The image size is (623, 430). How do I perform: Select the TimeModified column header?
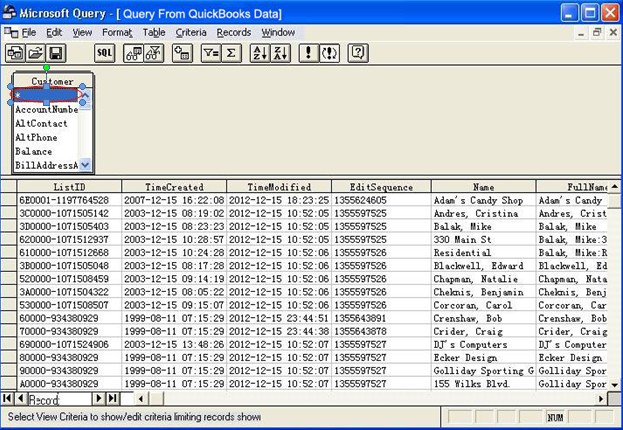click(x=279, y=187)
